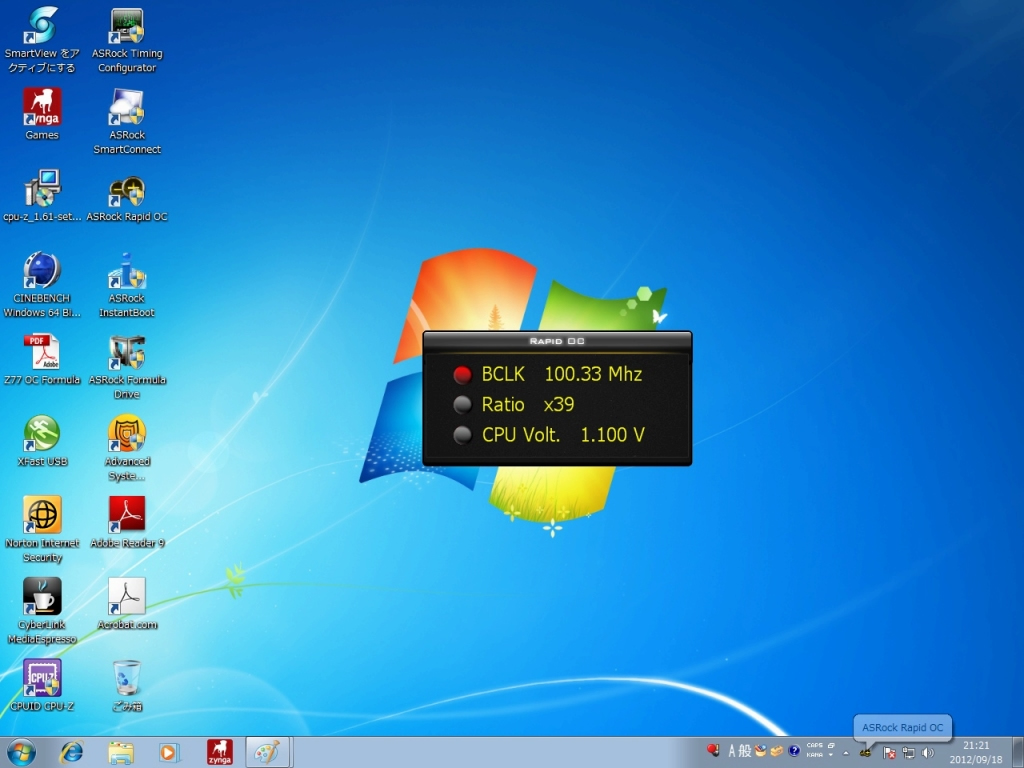Click the Show desktop button
1024x768 pixels.
coord(1017,753)
